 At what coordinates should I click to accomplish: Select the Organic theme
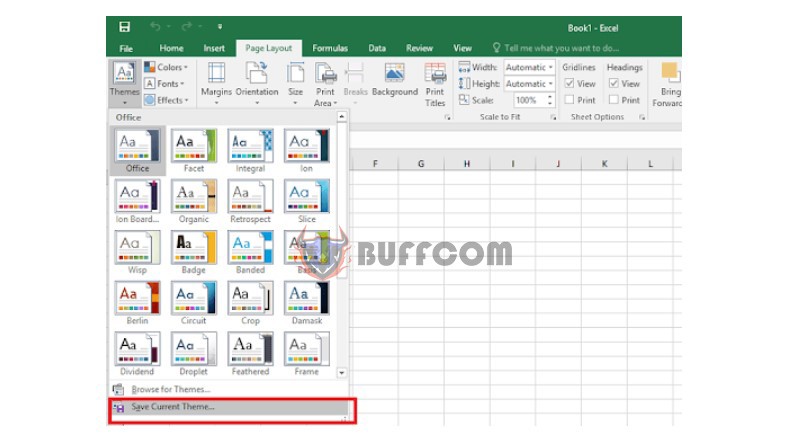coord(194,201)
